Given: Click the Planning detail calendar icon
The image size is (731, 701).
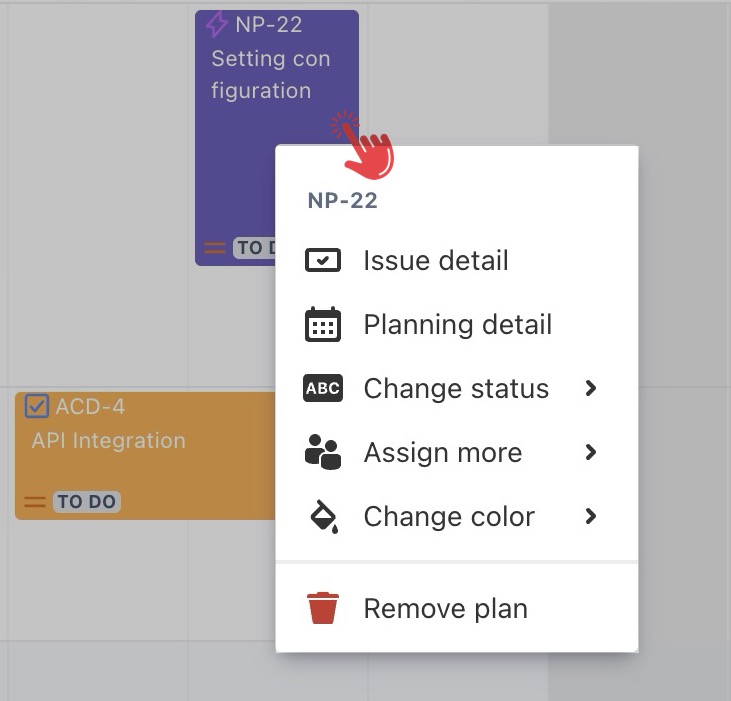Looking at the screenshot, I should coord(322,325).
